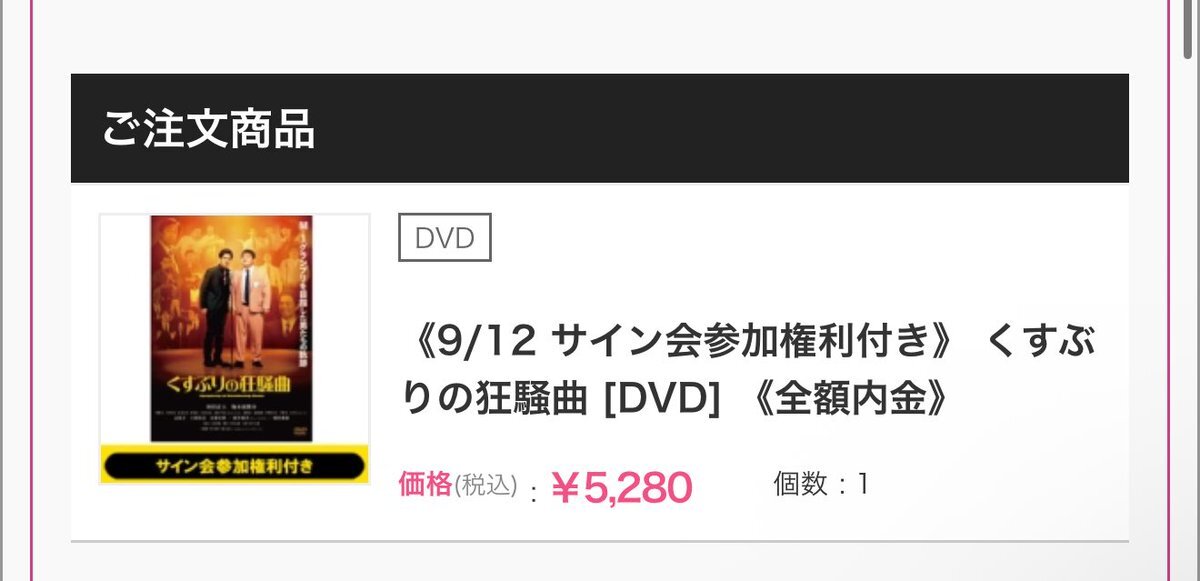
Task: Click the pink vertical border on the left
Action: (x=33, y=290)
